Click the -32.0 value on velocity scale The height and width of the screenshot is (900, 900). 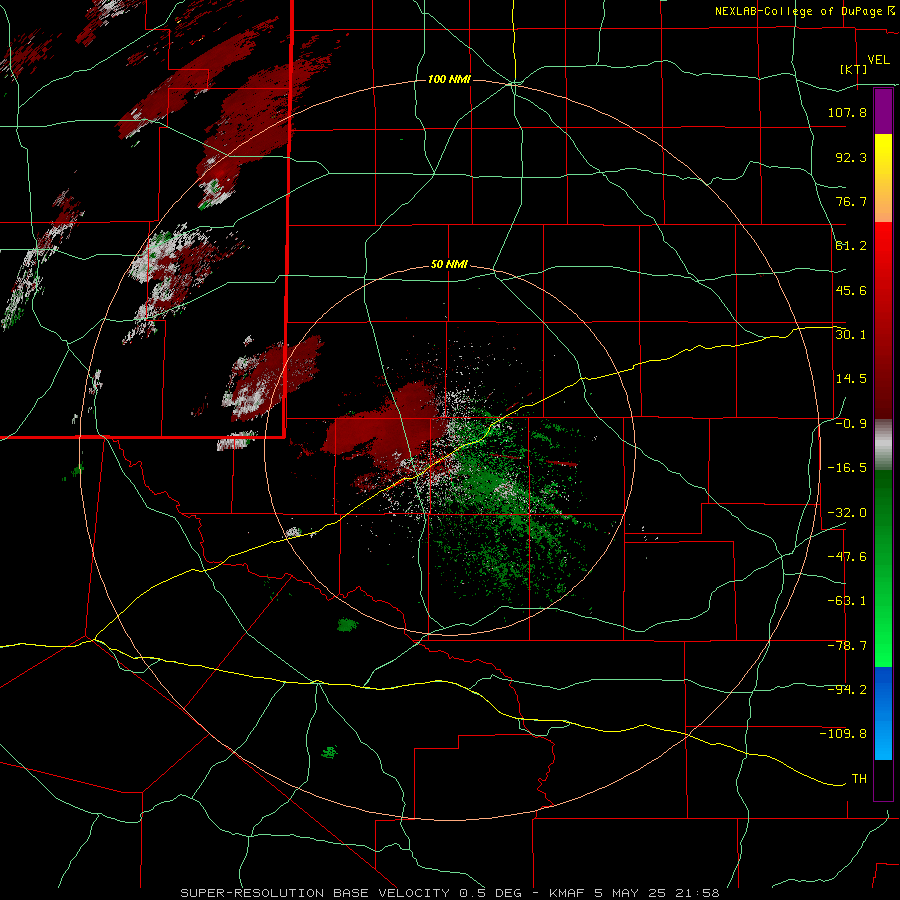pos(847,513)
